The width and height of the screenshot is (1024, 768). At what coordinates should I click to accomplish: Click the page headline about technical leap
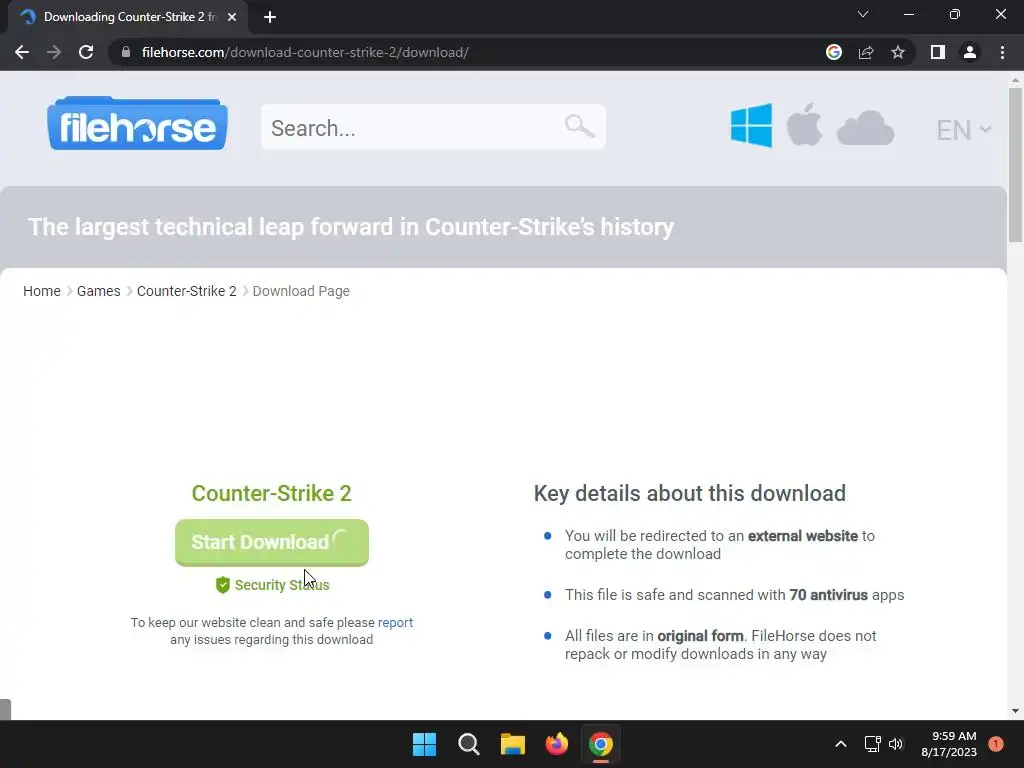[x=351, y=227]
